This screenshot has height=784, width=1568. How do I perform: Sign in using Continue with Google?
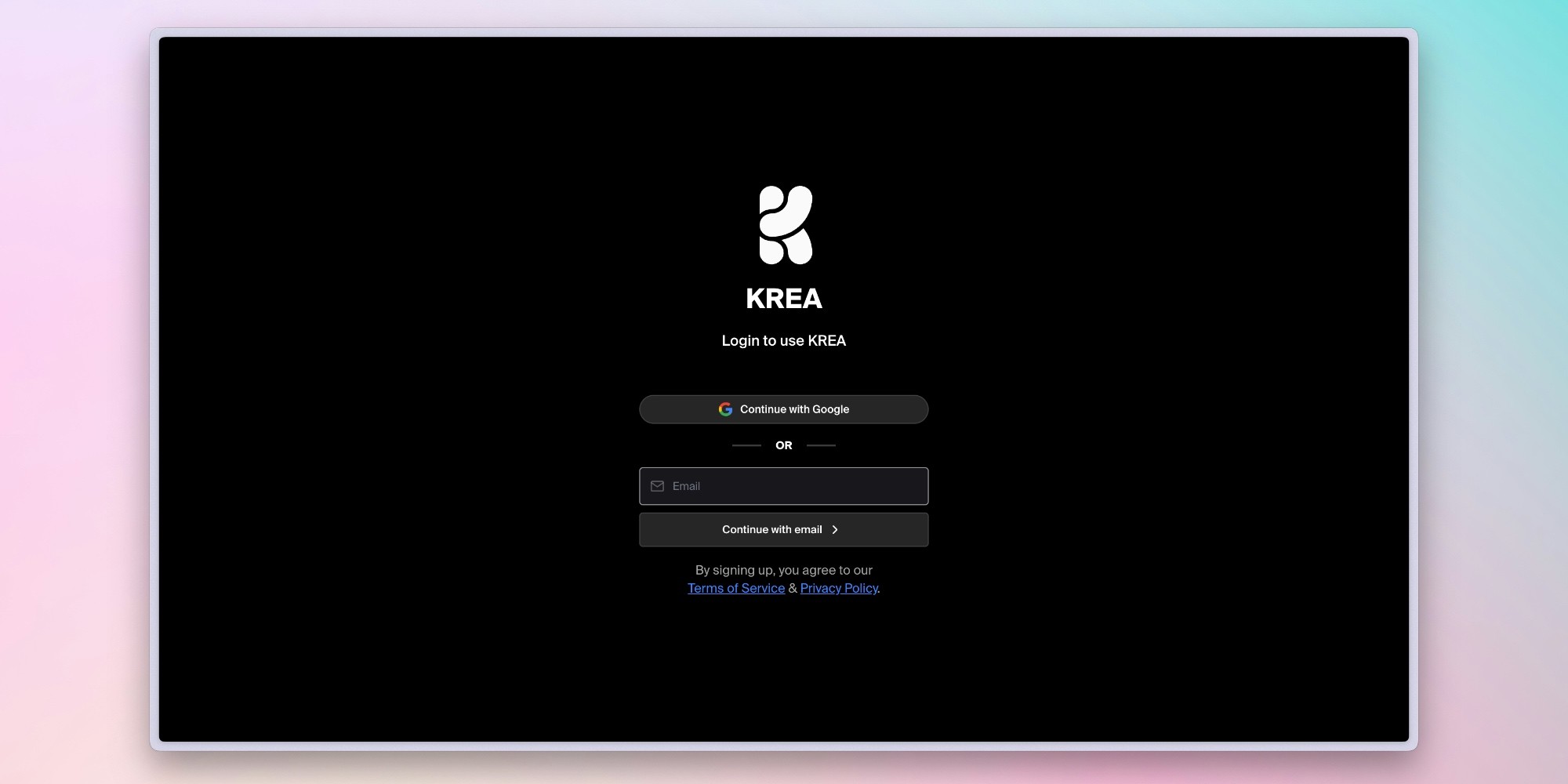[x=784, y=409]
